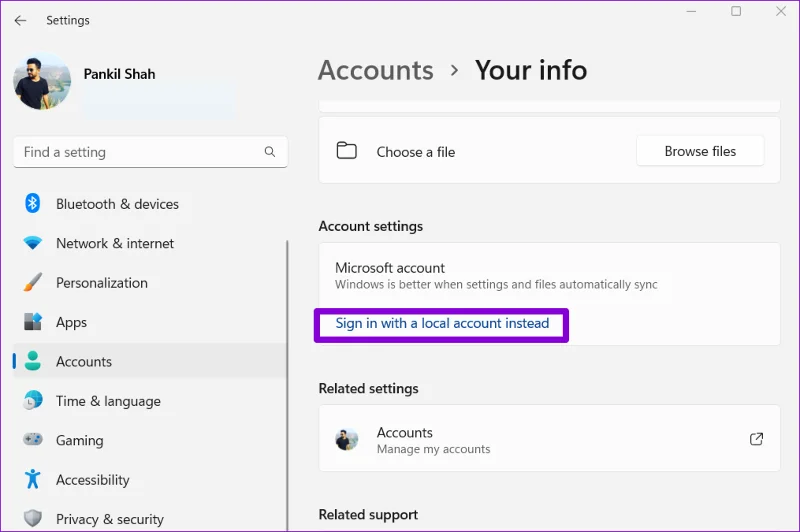Select the Accounts sidebar item

[x=149, y=361]
